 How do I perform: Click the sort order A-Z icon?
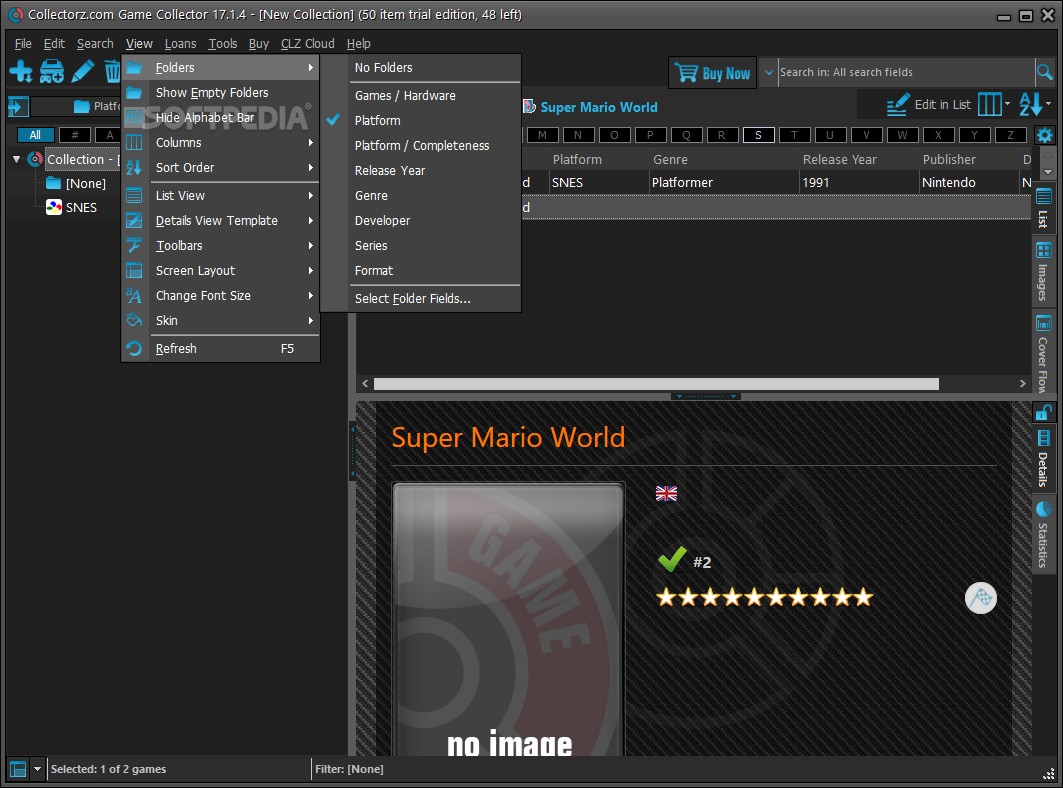click(1030, 105)
